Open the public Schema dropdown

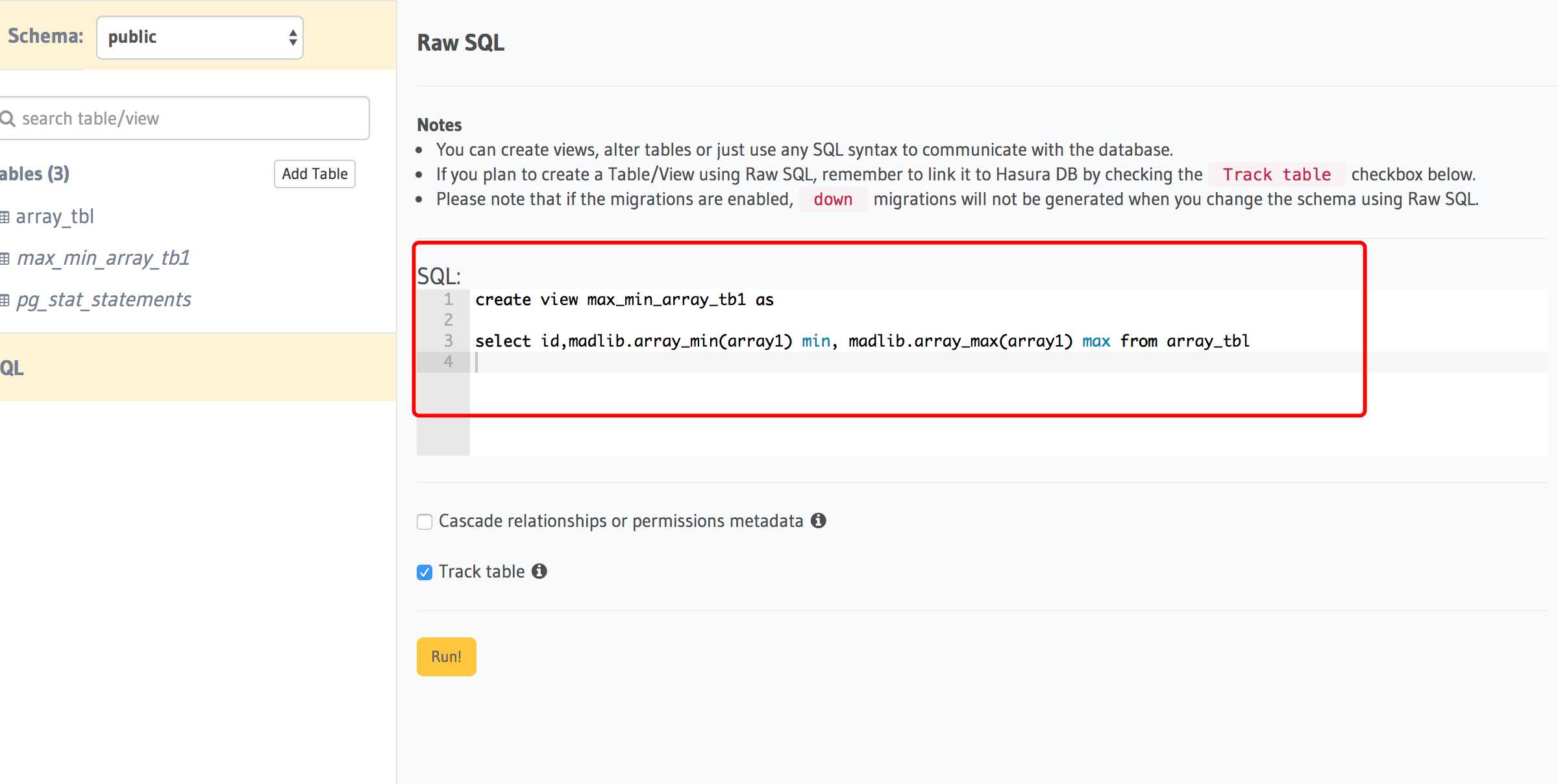coord(200,38)
